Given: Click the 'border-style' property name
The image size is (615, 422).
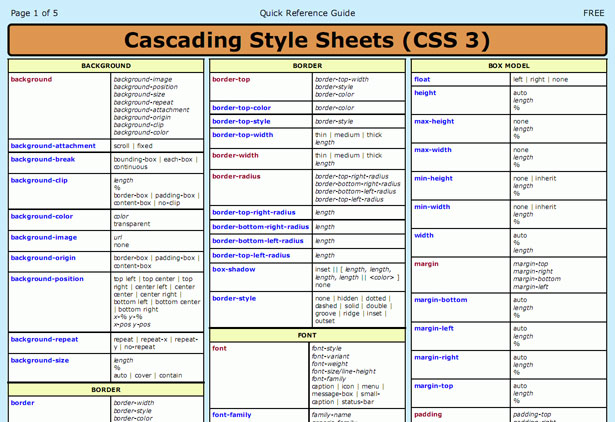Looking at the screenshot, I should [x=234, y=298].
